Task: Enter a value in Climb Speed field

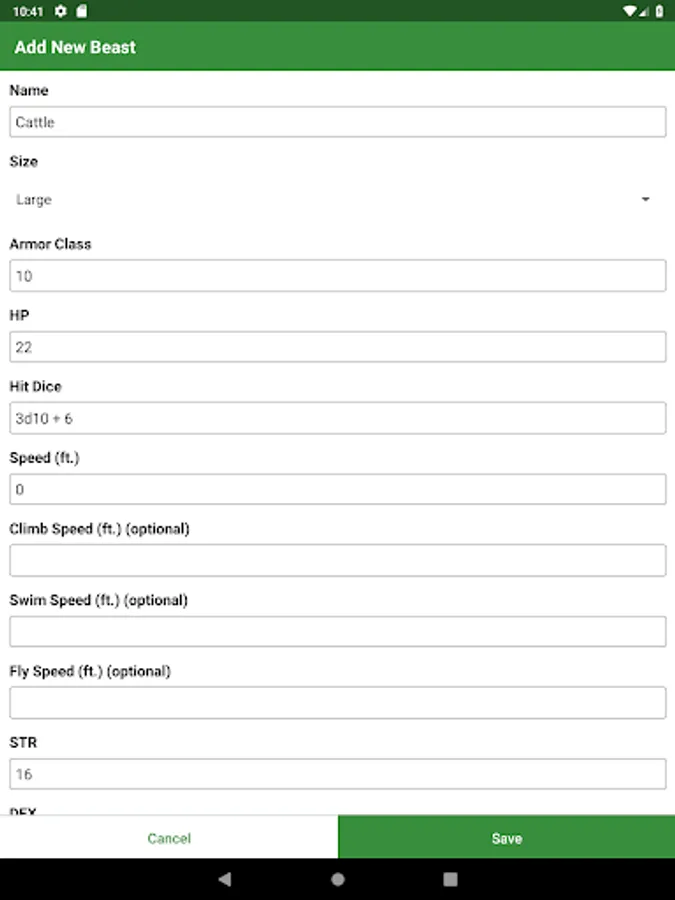Action: click(x=338, y=560)
